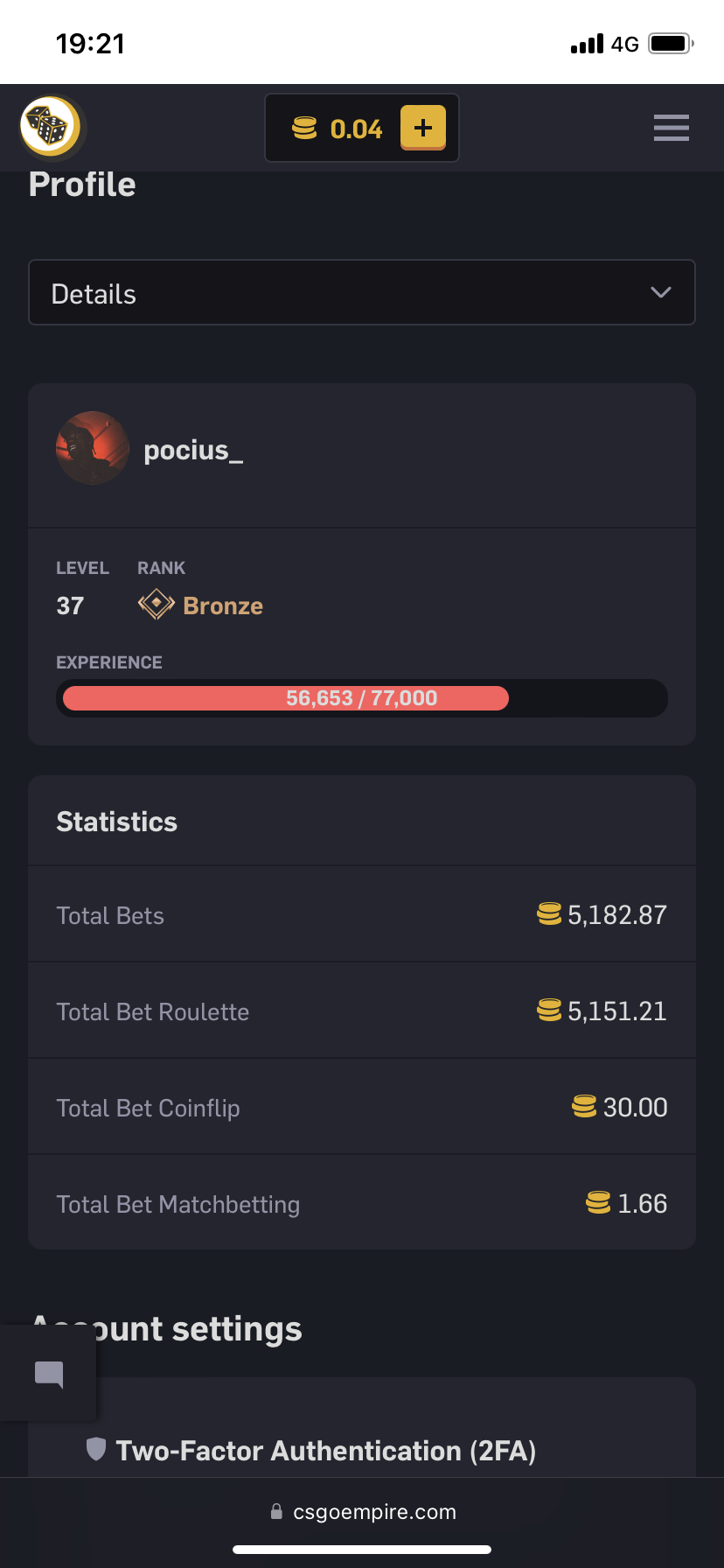Click the Bronze rank diamond icon
This screenshot has width=724, height=1568.
156,605
